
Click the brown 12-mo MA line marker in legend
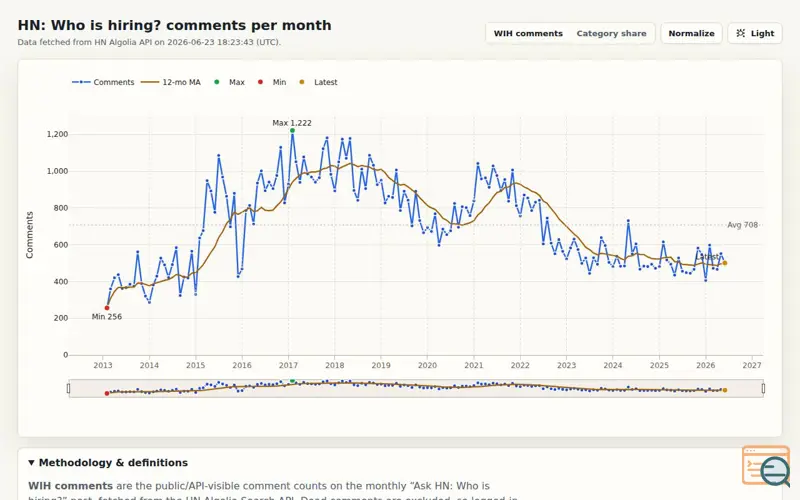150,82
